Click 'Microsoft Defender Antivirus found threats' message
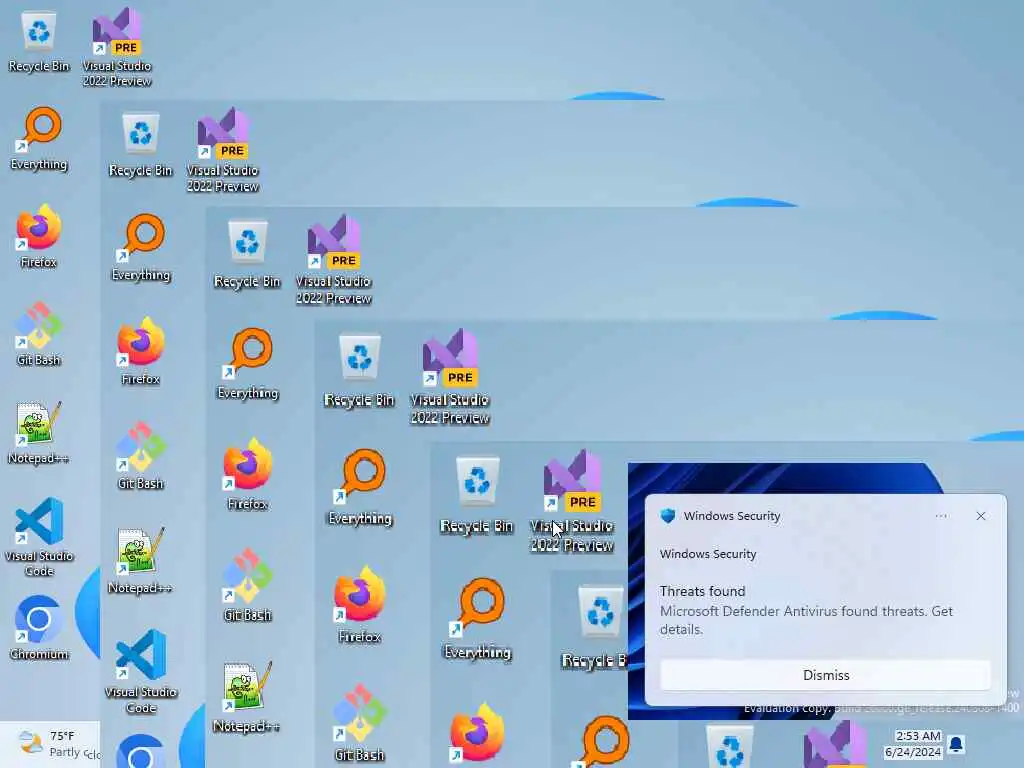Screen dimensions: 1024x768 (x=806, y=620)
